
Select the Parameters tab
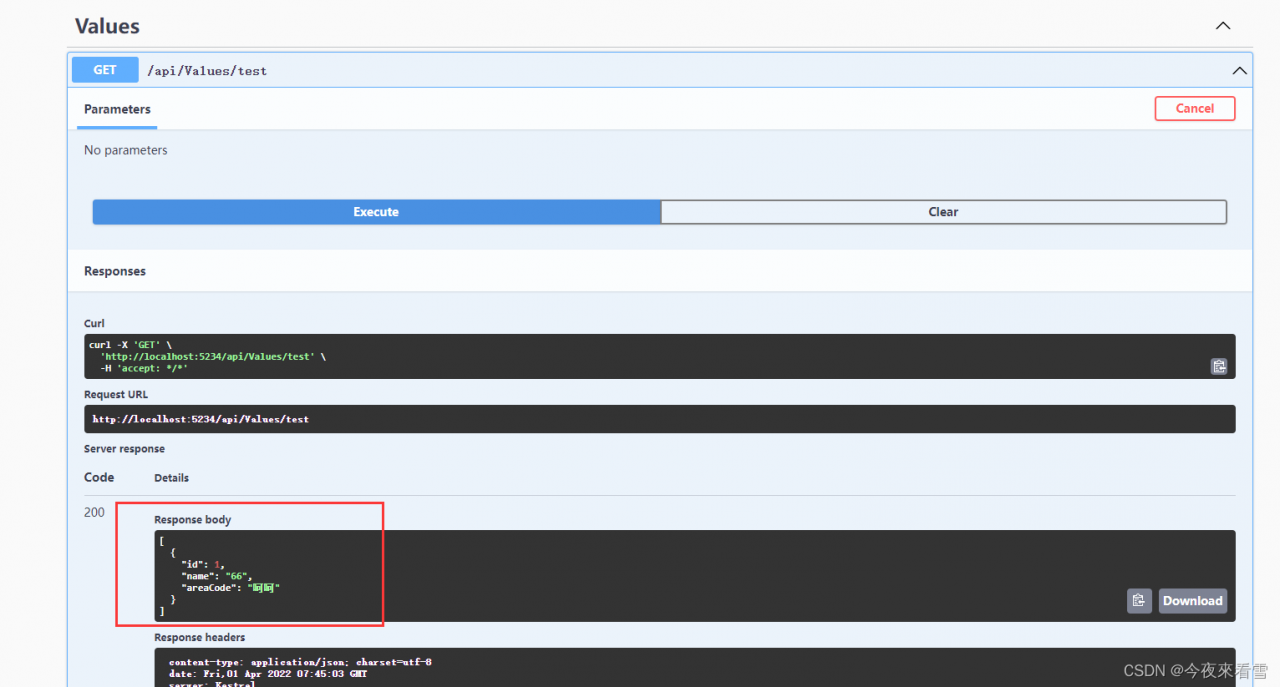click(117, 109)
